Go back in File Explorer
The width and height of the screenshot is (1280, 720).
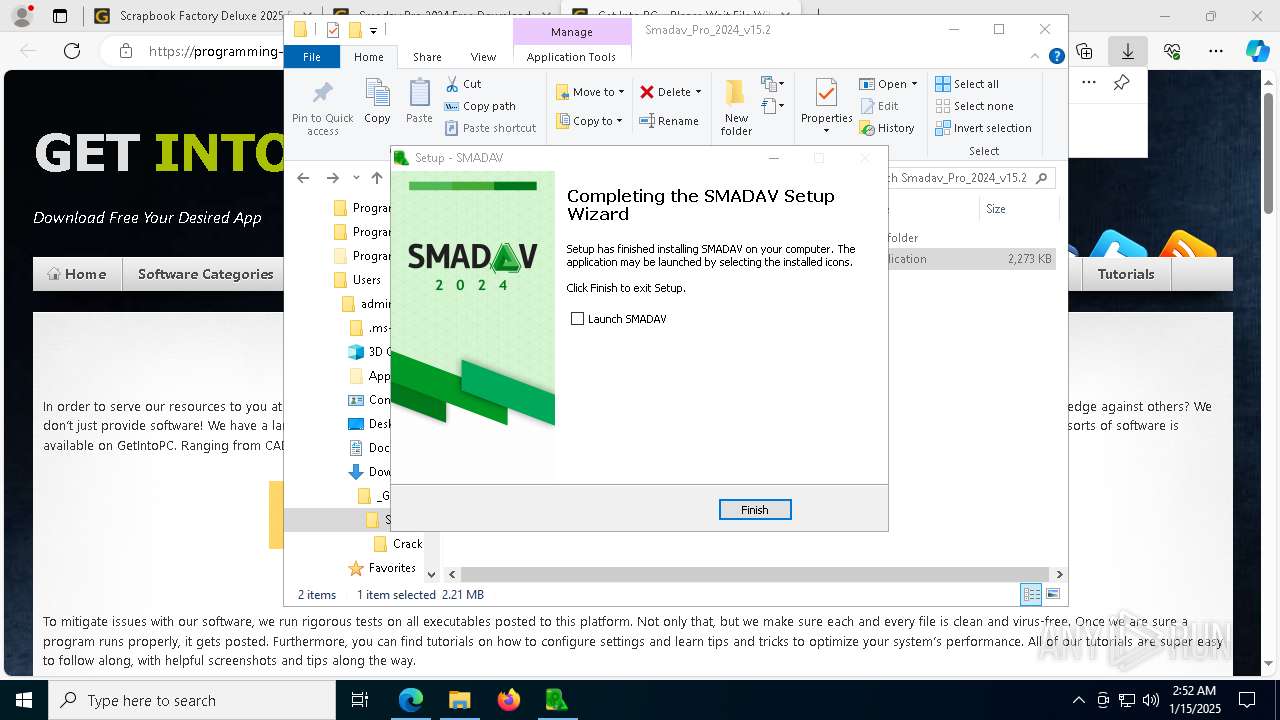(x=303, y=178)
